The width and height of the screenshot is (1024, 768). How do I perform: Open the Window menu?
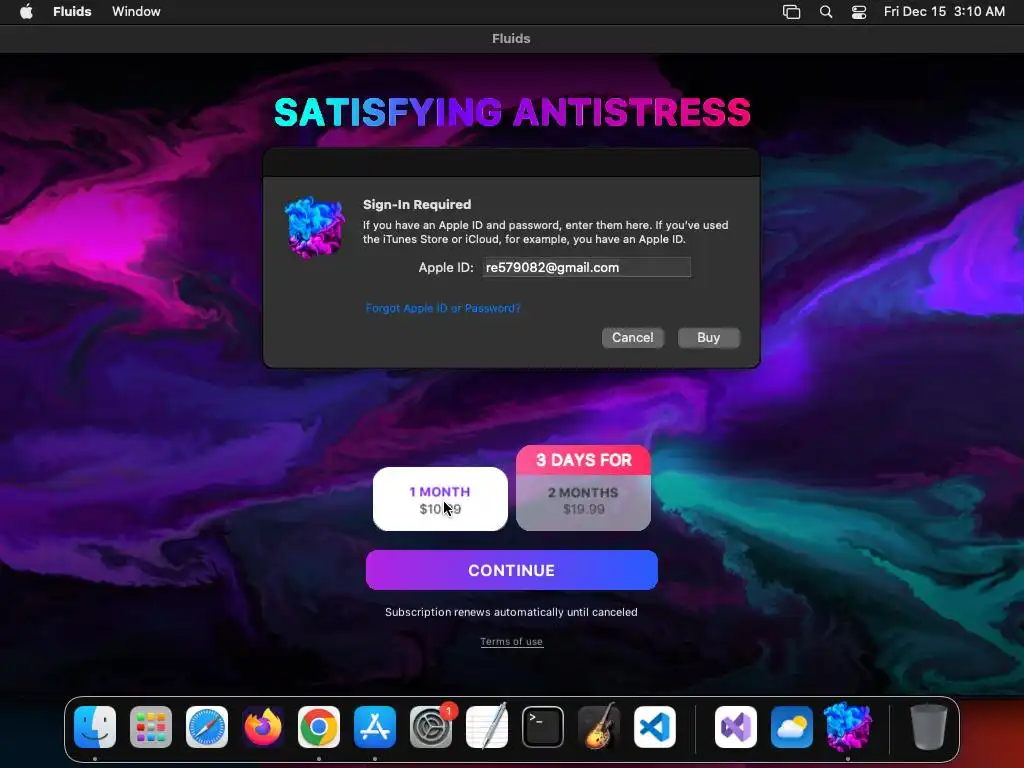tap(136, 12)
